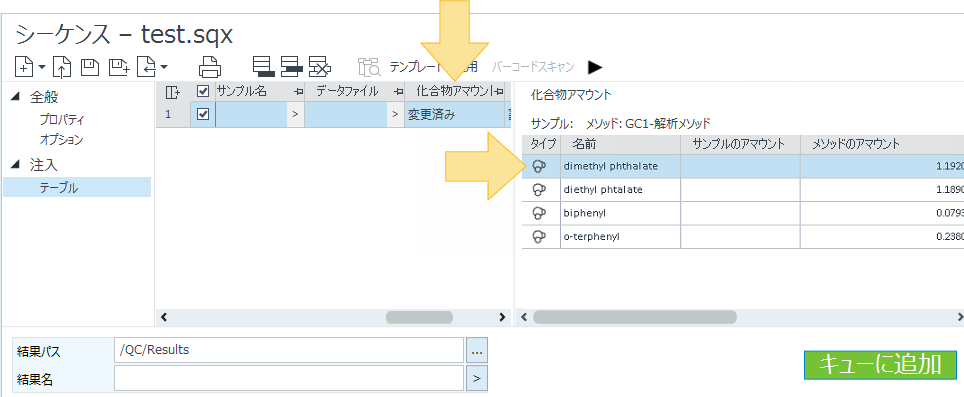Image resolution: width=964 pixels, height=397 pixels.
Task: Click the o-terphenyl type icon
Action: click(540, 237)
